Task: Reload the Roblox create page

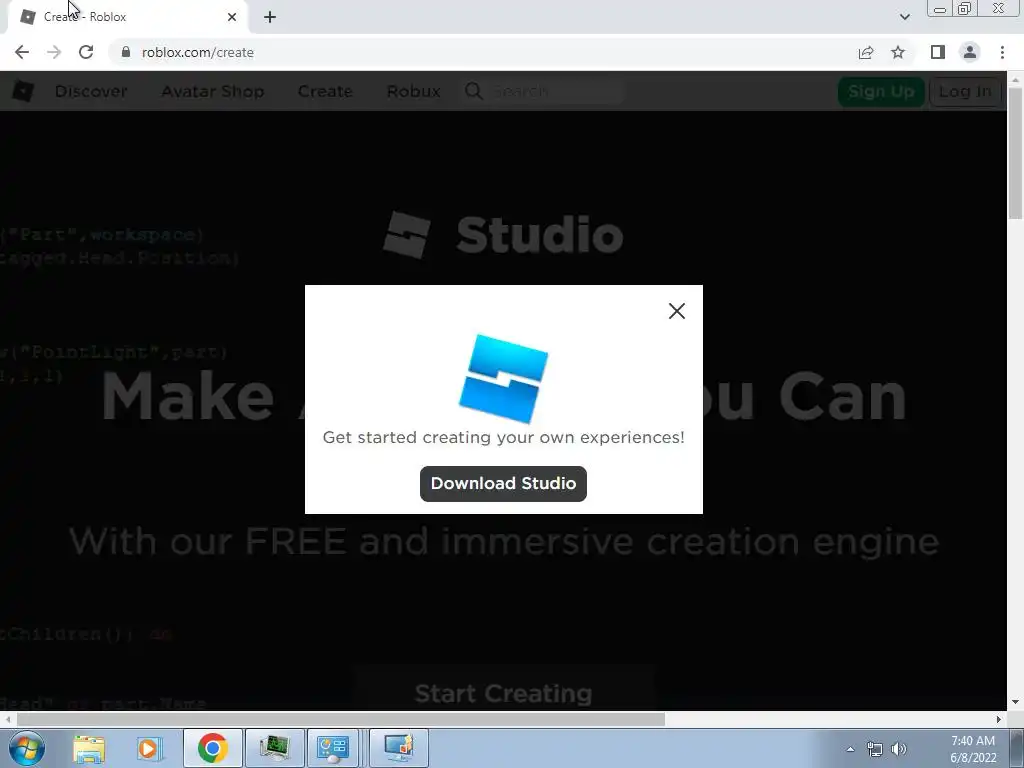Action: coord(86,52)
